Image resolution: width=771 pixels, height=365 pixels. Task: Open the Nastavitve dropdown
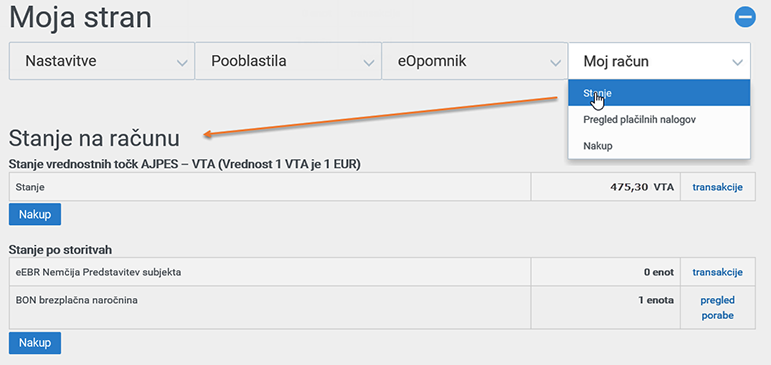tap(102, 61)
